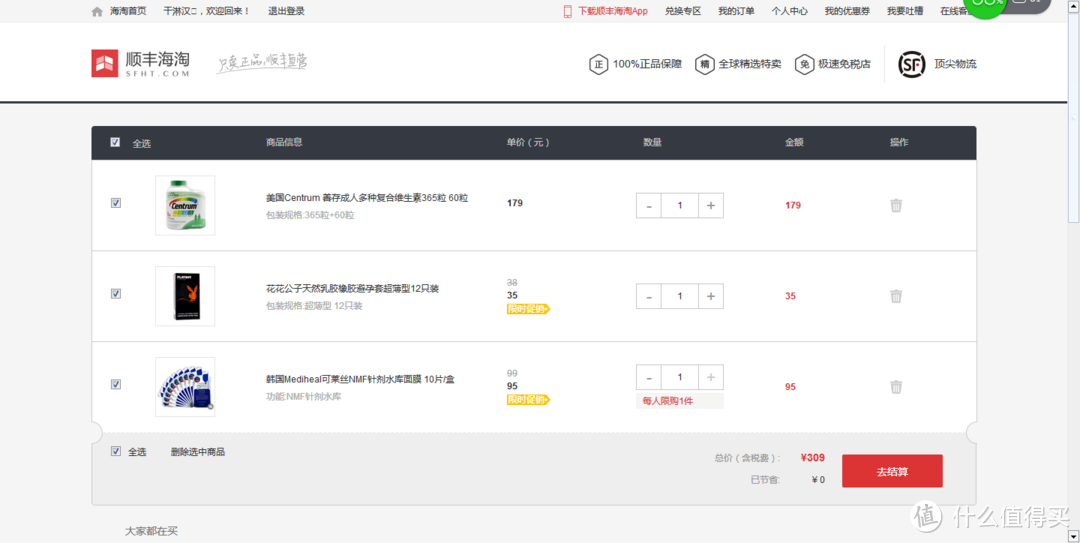Delete 花花公子 item with trash icon
Image resolution: width=1080 pixels, height=543 pixels.
point(896,296)
